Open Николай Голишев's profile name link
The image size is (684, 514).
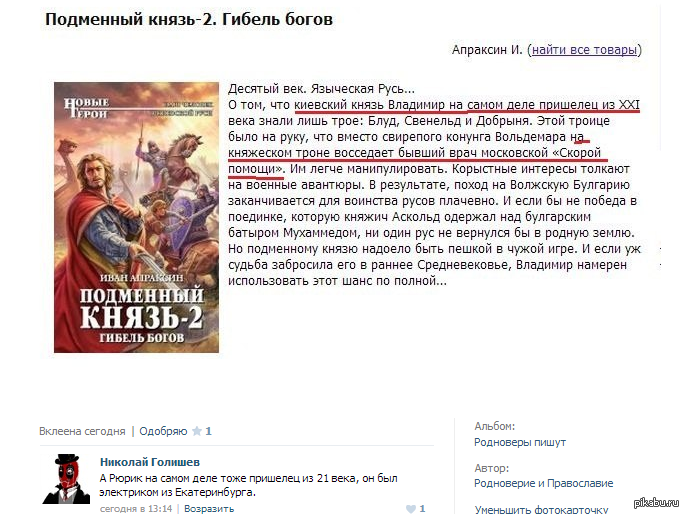point(150,462)
